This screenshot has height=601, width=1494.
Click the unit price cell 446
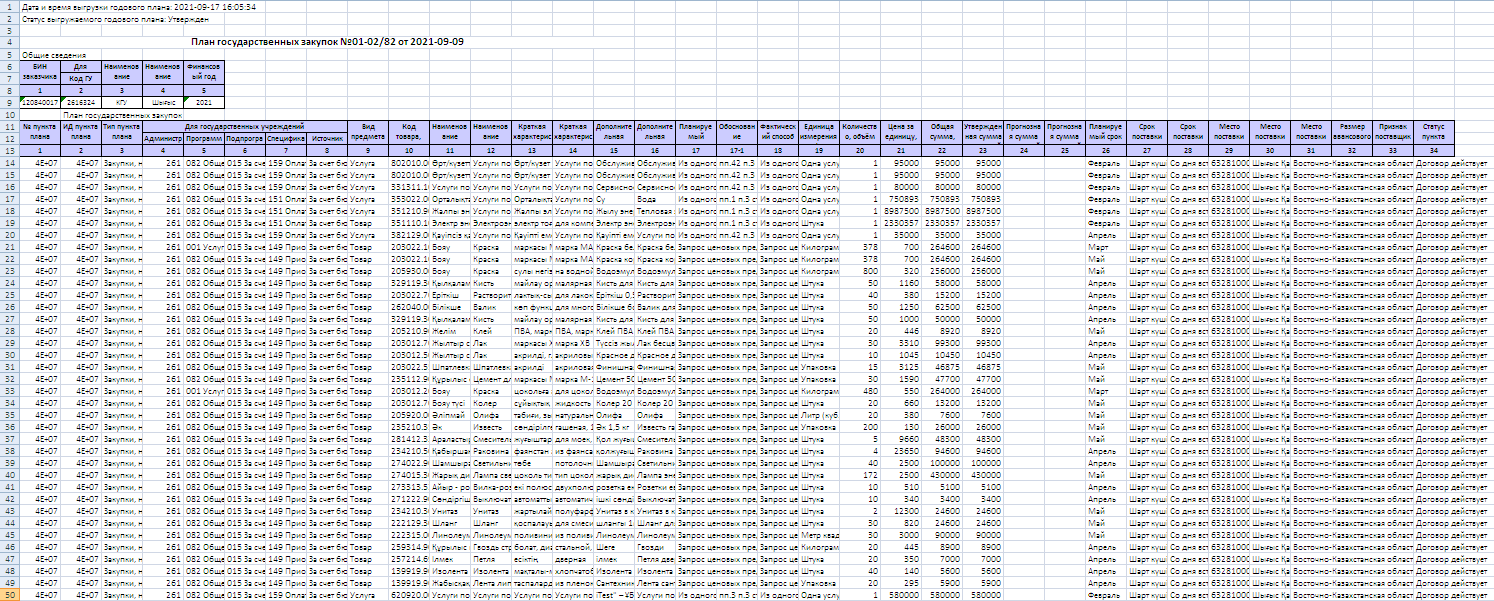pyautogui.click(x=901, y=330)
